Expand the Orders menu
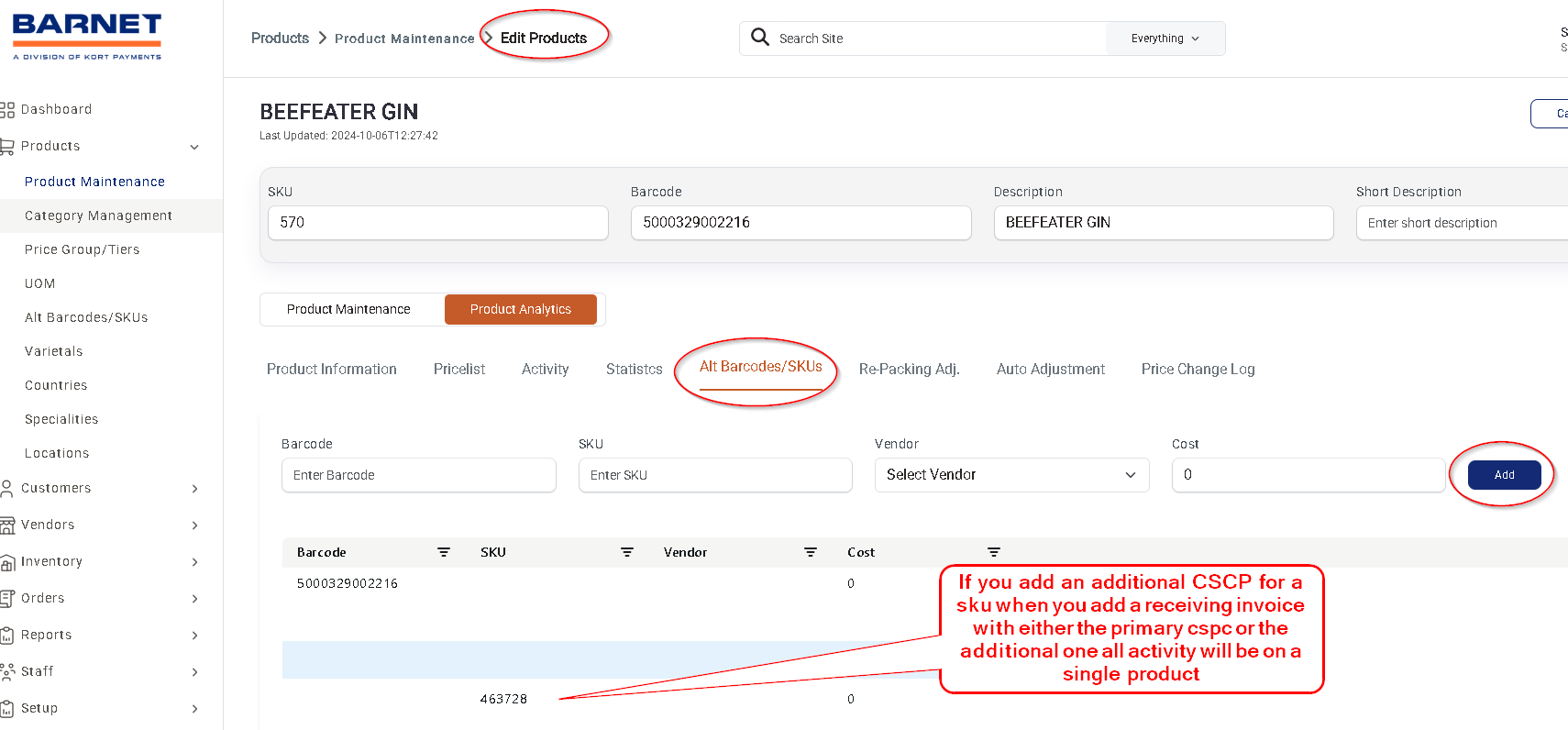 194,599
